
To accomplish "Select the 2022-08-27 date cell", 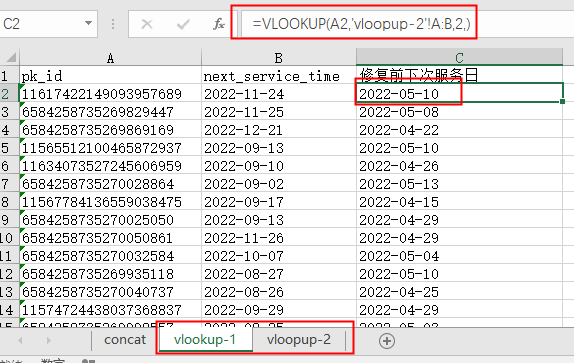I will tap(279, 273).
